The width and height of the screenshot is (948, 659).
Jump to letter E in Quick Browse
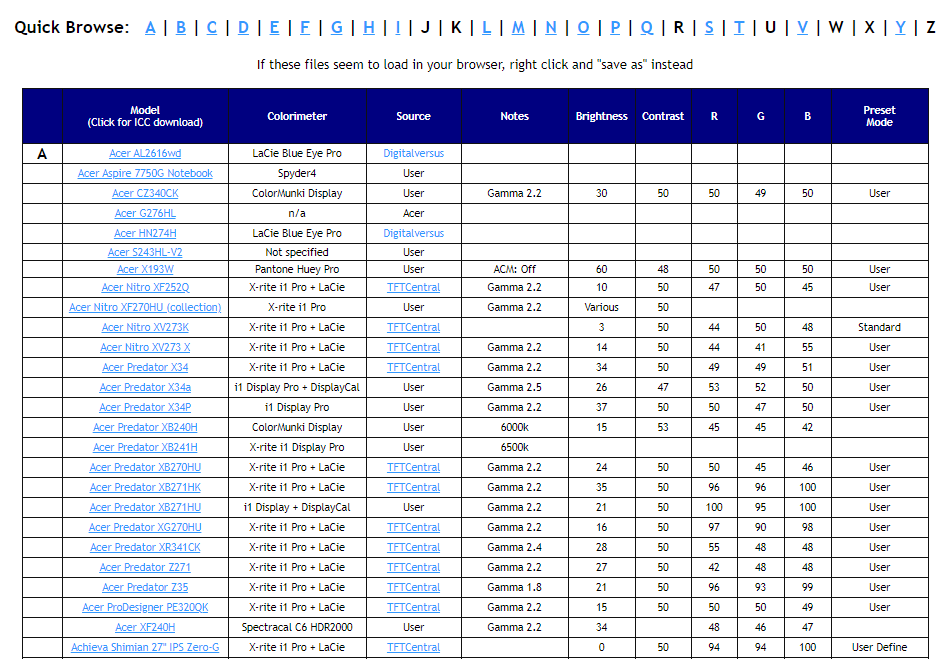274,28
